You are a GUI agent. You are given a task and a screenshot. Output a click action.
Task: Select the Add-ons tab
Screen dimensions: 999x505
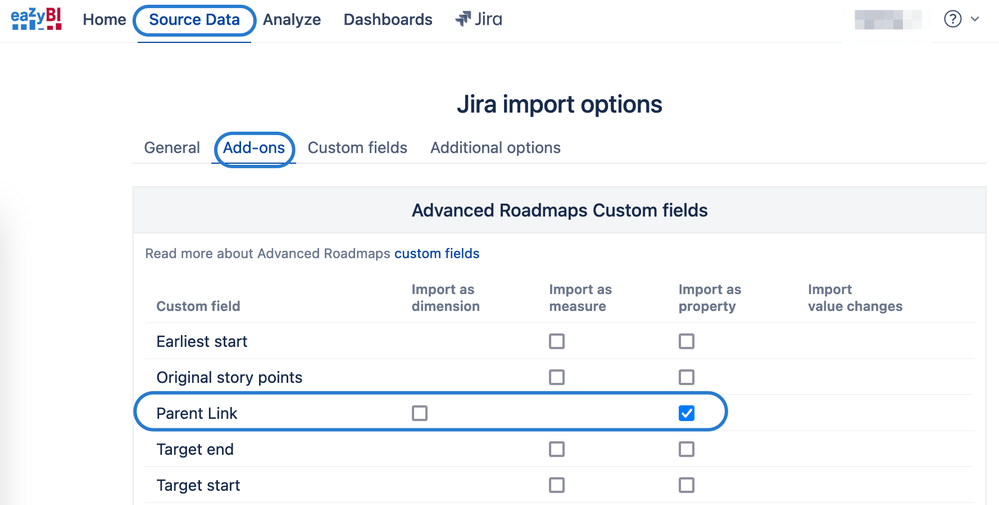tap(254, 148)
